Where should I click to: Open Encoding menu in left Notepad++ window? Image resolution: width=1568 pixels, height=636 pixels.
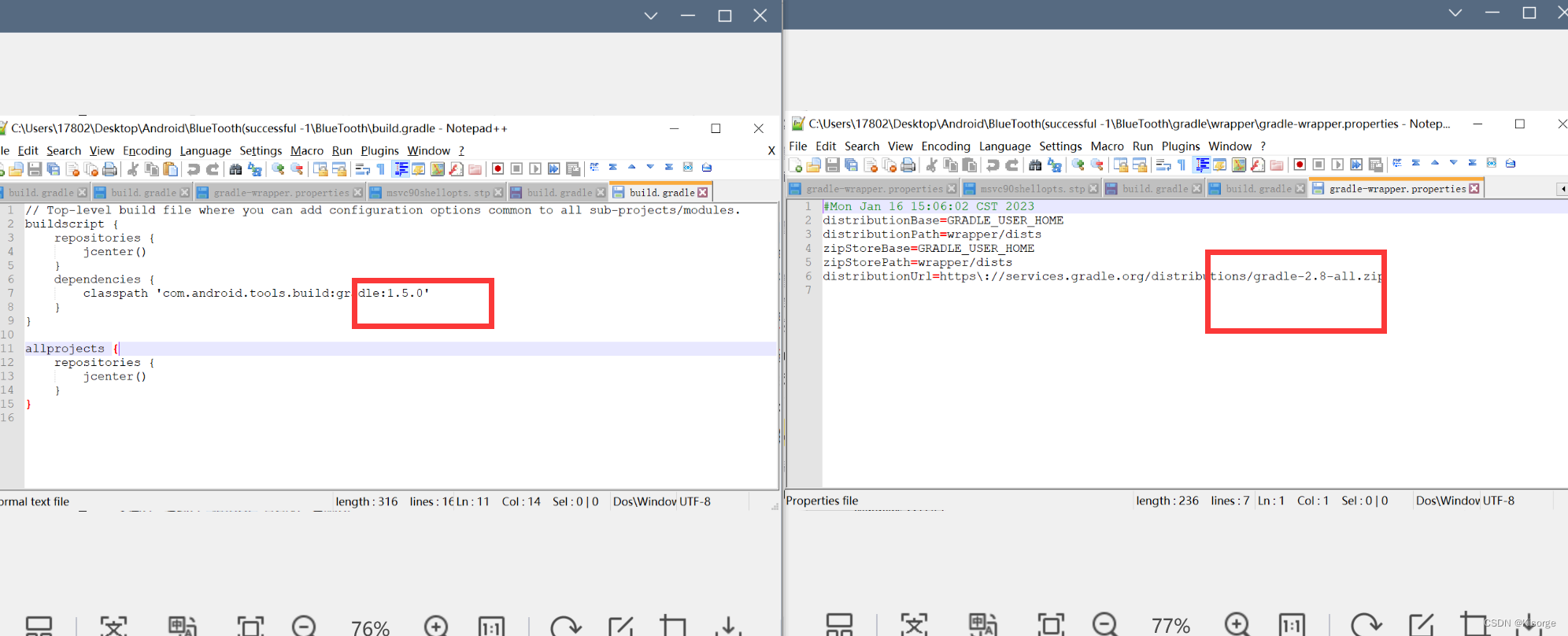point(147,150)
